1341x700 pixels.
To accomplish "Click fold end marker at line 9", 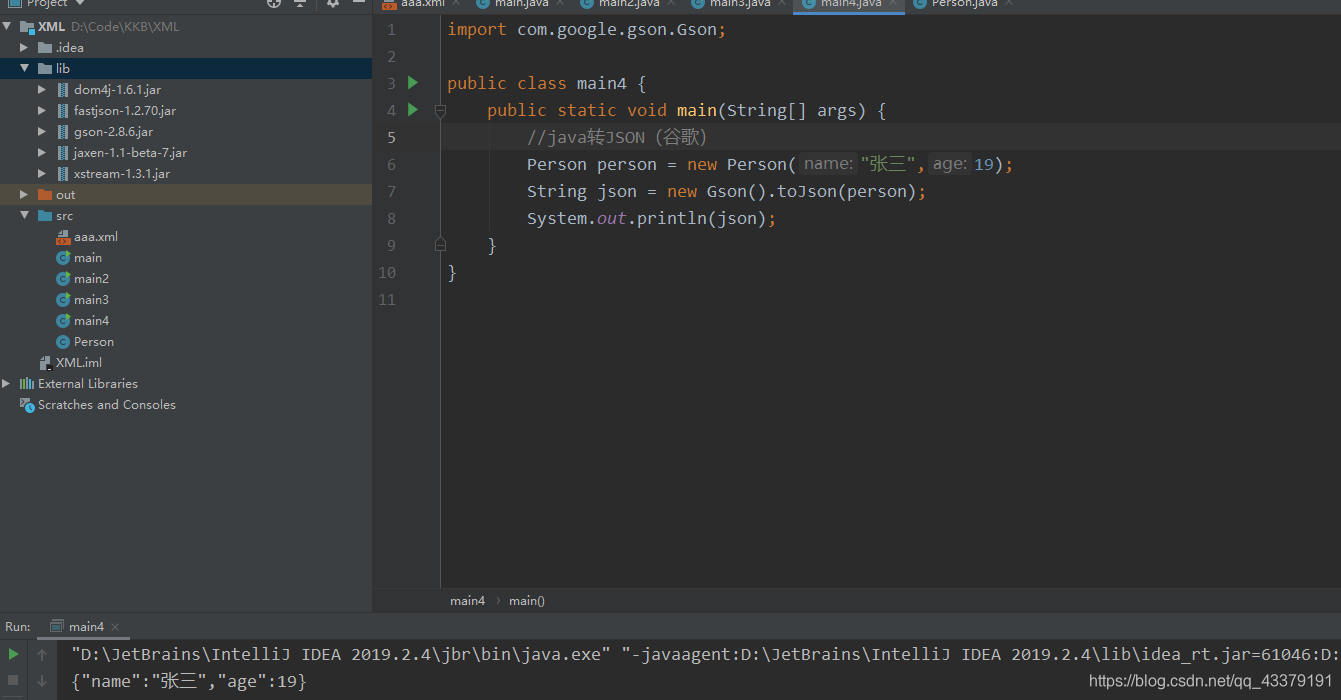I will pyautogui.click(x=440, y=244).
